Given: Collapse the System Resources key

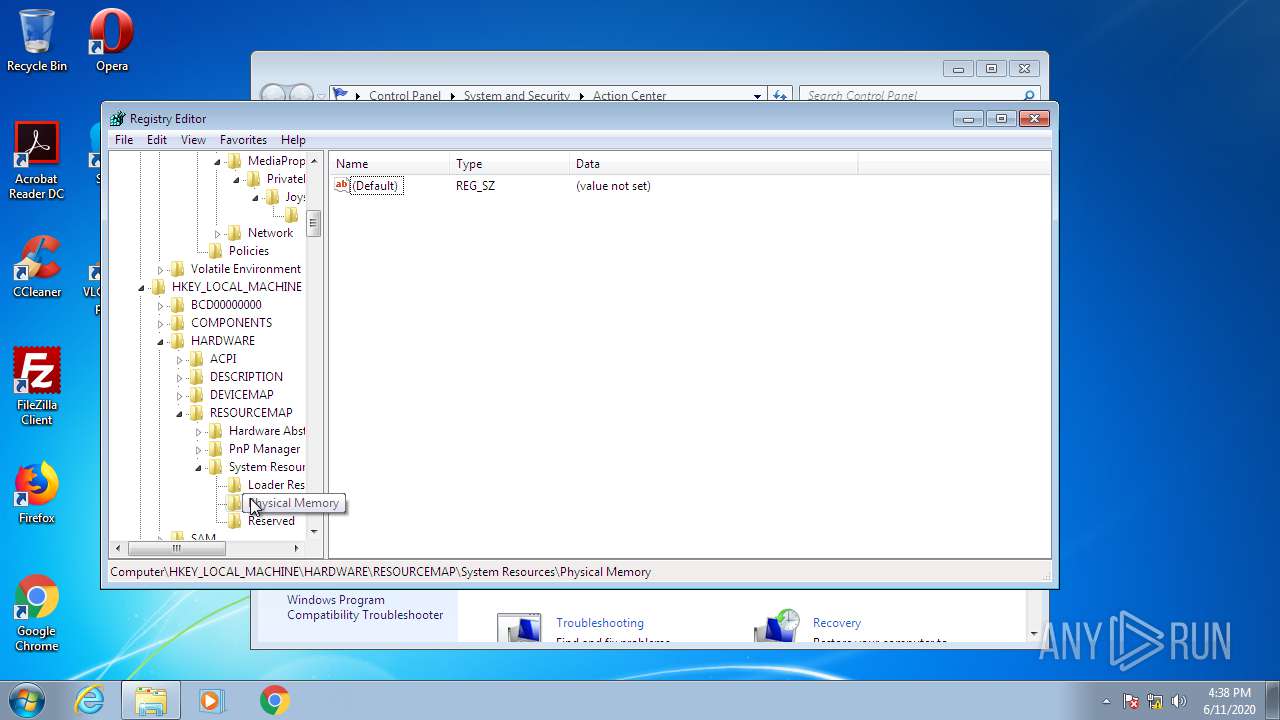Looking at the screenshot, I should click(198, 468).
